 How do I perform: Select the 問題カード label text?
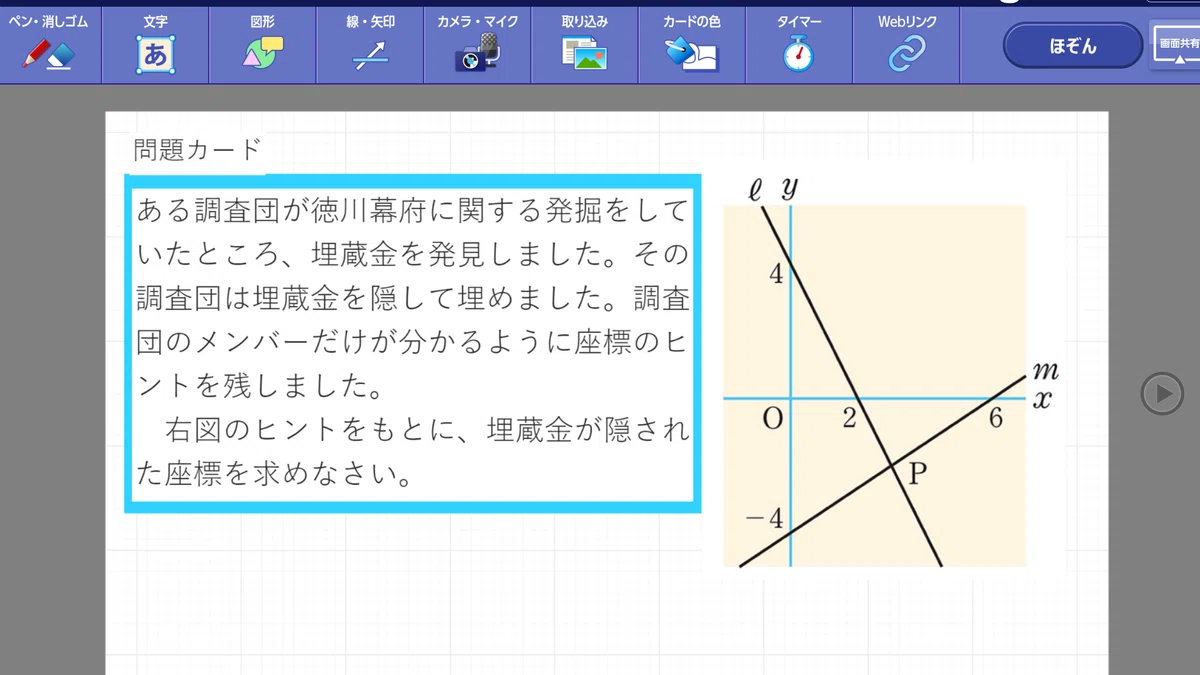(197, 150)
